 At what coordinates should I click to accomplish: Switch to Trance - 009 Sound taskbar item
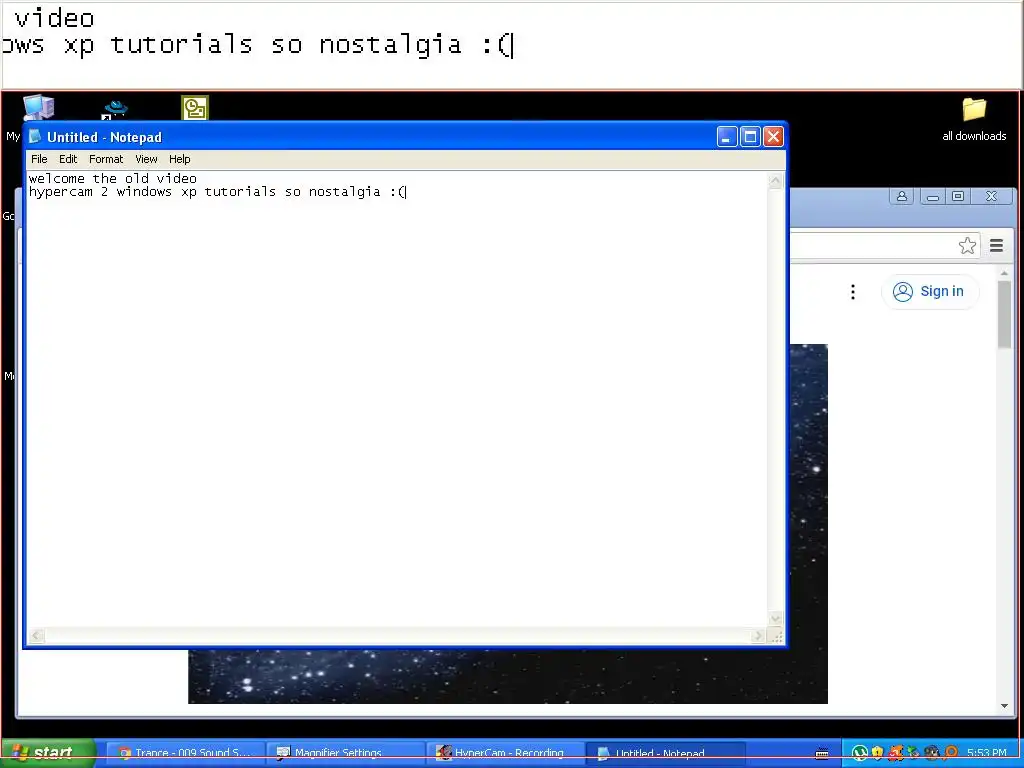[185, 753]
